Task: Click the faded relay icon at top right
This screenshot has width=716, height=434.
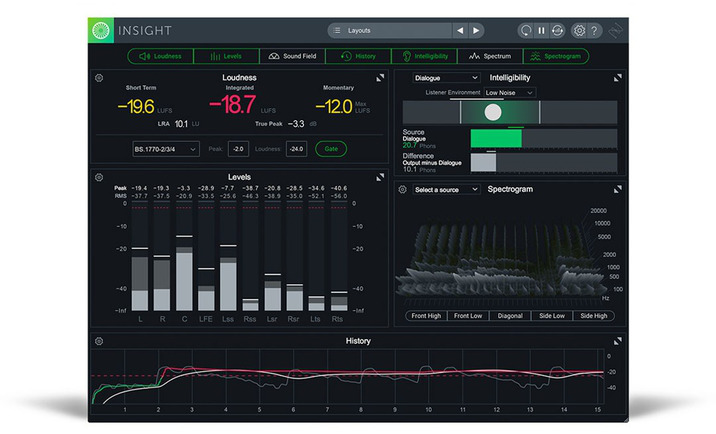Action: point(616,31)
